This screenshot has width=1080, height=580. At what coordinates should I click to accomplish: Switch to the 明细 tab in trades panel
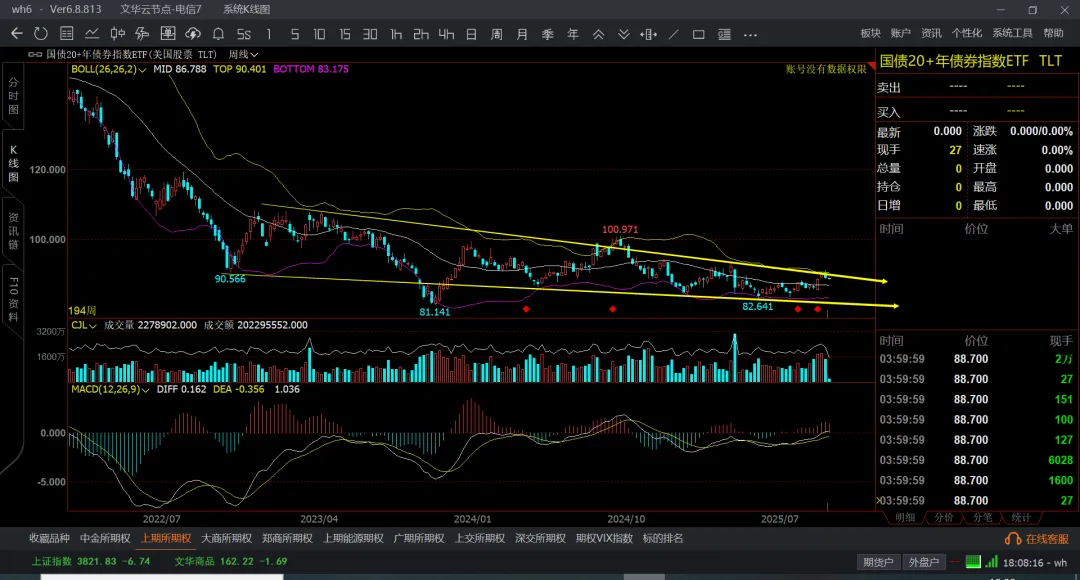(905, 518)
